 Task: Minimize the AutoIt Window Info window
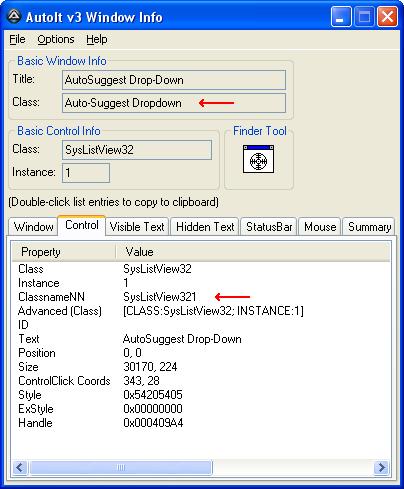341,17
